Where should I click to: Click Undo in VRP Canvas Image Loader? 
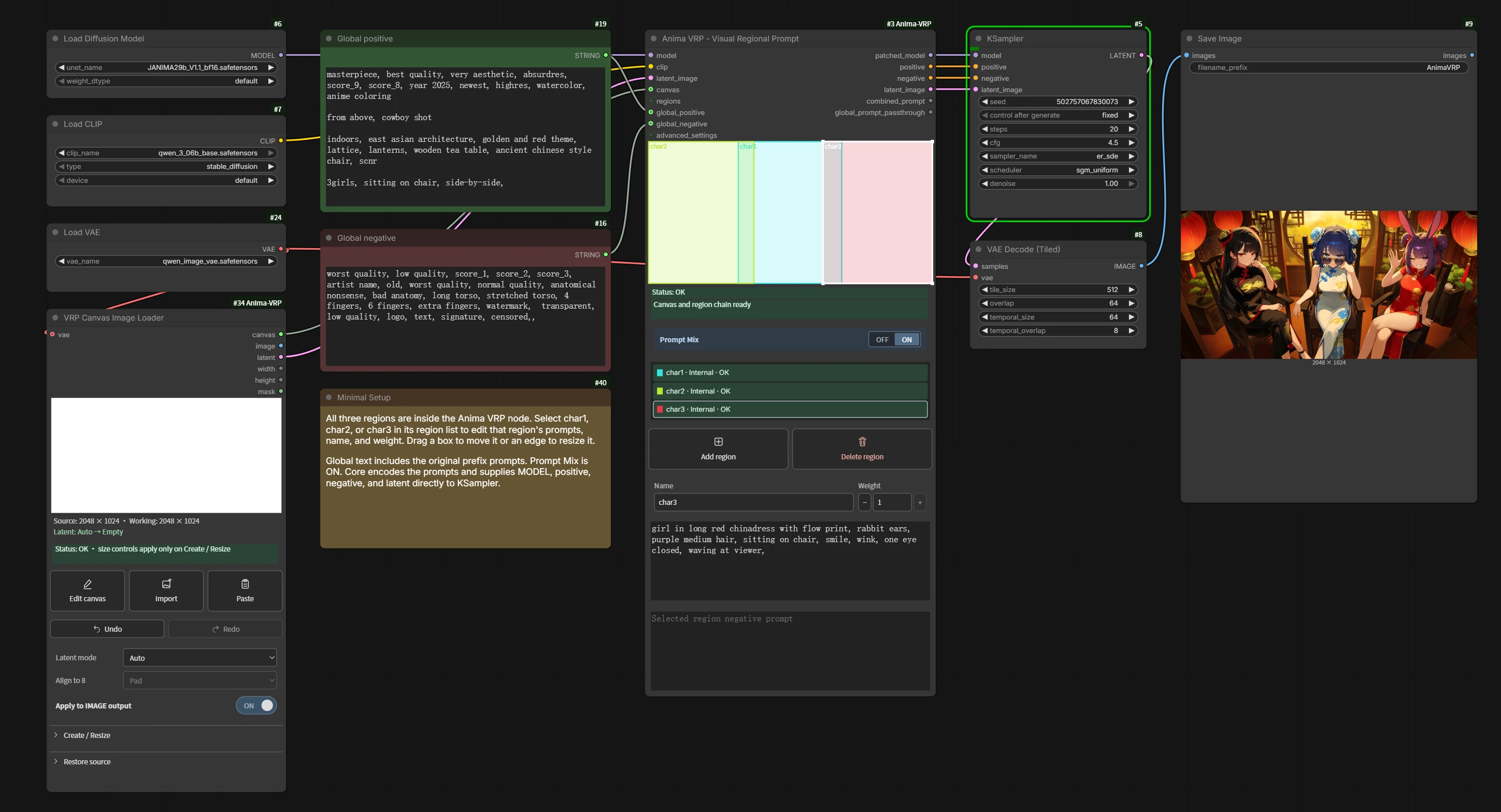[107, 629]
